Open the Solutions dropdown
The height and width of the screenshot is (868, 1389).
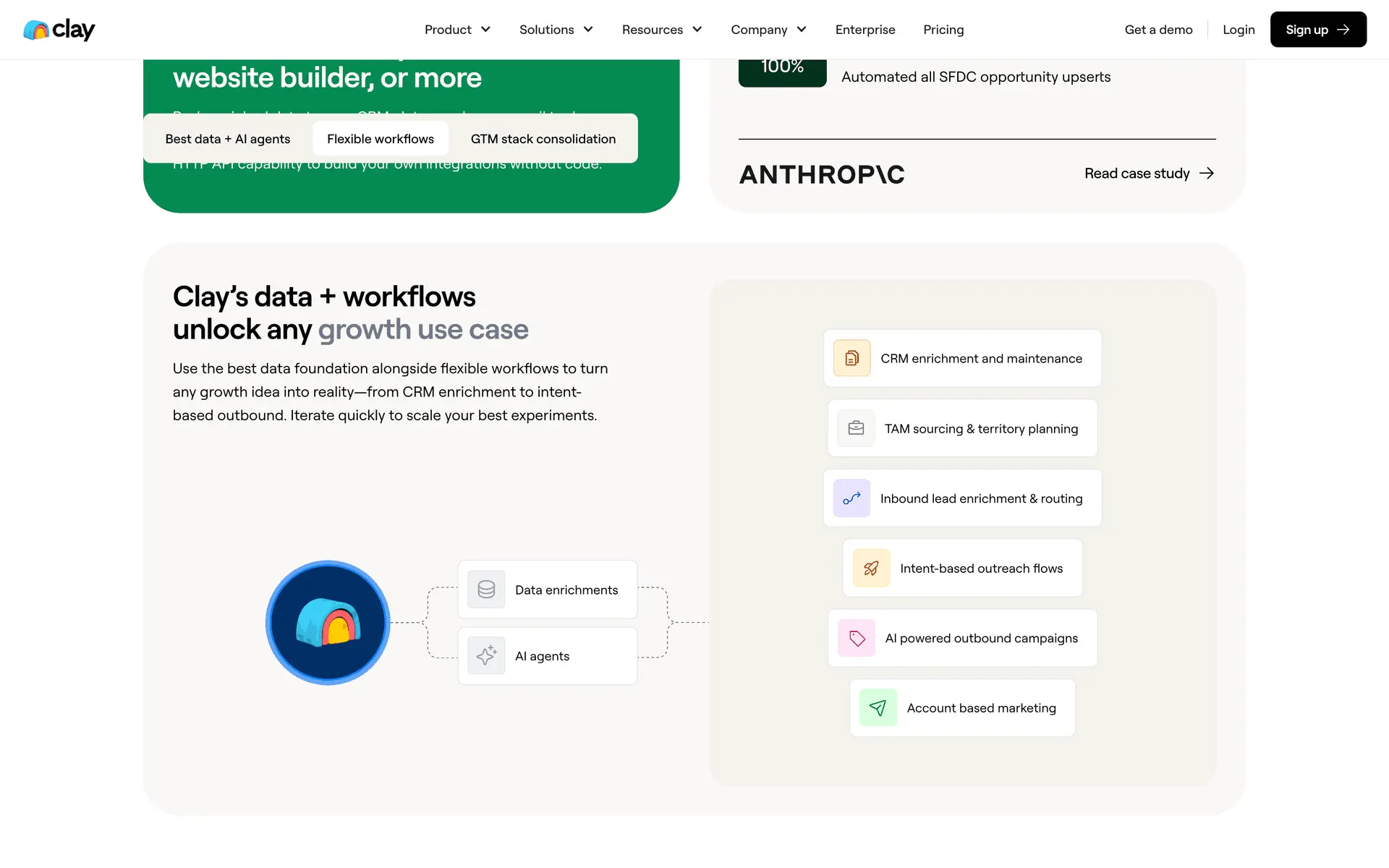[556, 30]
